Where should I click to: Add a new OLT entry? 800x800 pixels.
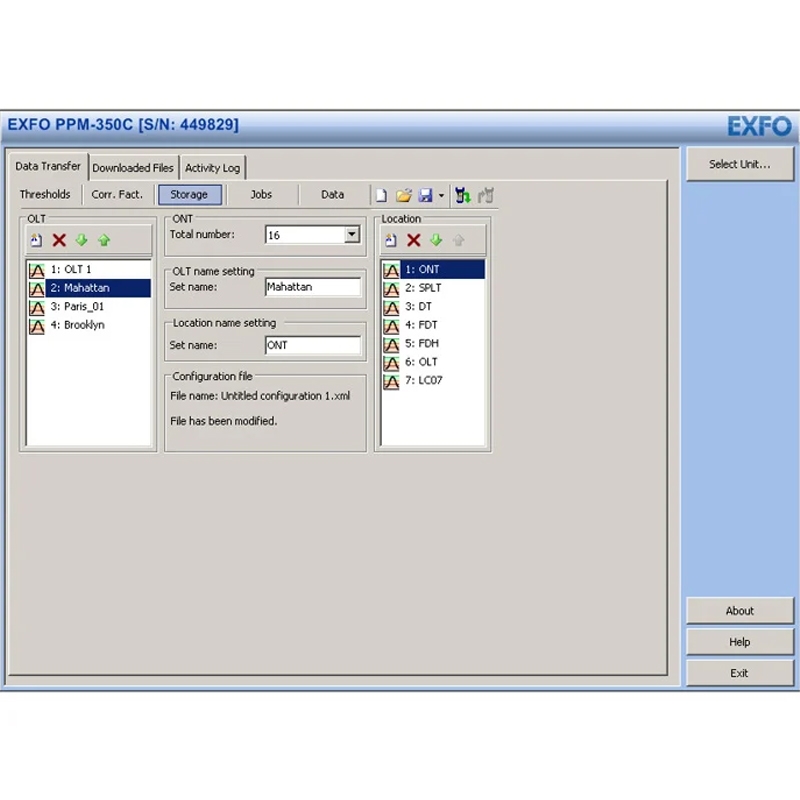click(36, 240)
